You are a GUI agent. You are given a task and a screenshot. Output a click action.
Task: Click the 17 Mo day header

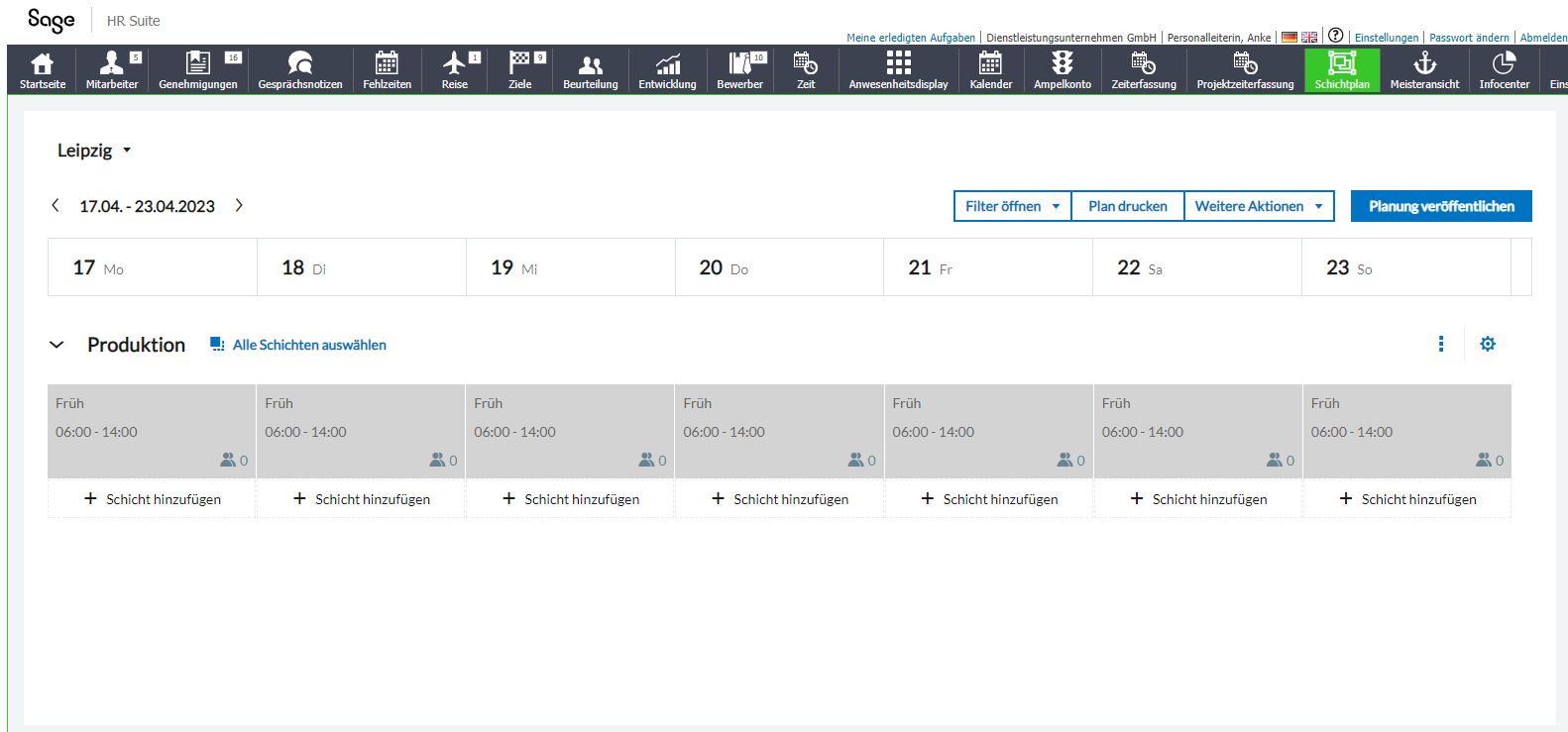(153, 267)
